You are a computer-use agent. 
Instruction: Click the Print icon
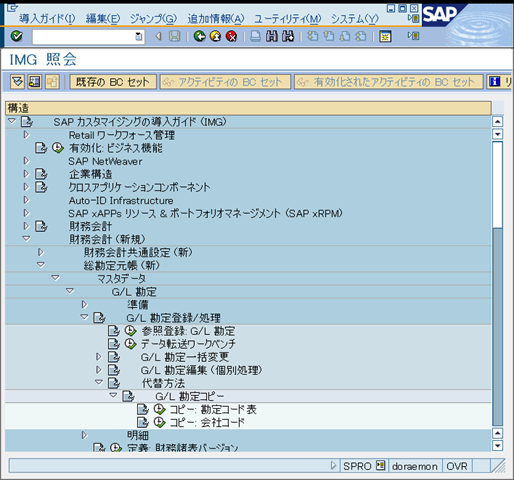pos(255,36)
